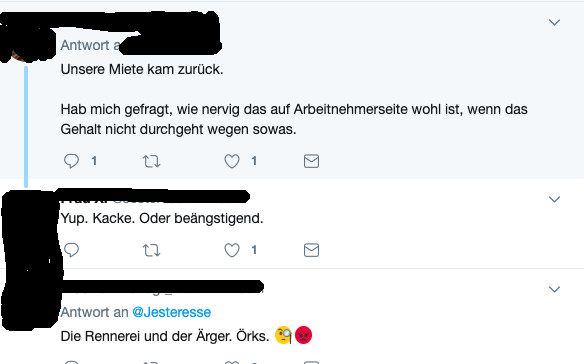
Task: Retweet the 'Yup. Kacke. Oder beängstigend.' tweet
Action: pyautogui.click(x=151, y=250)
